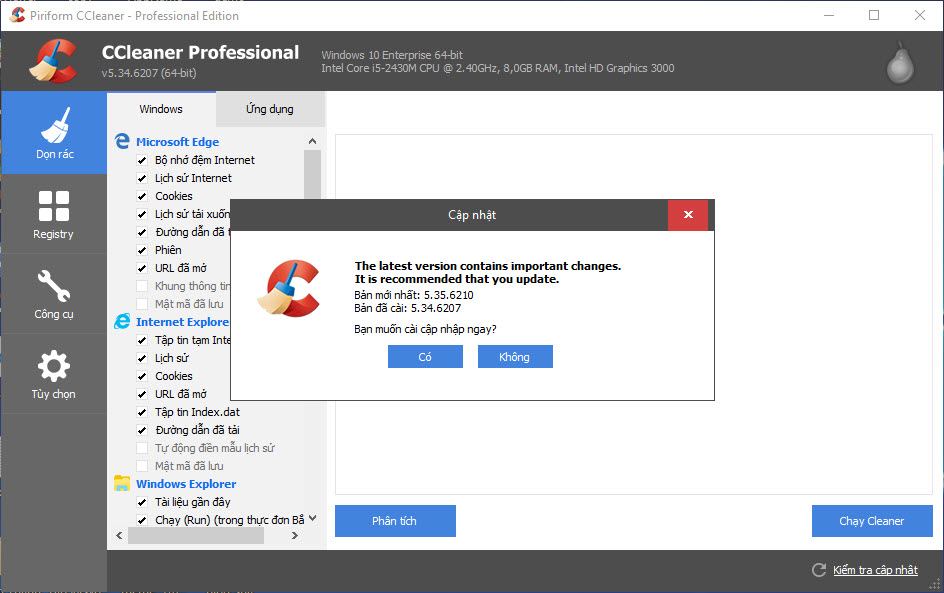Toggle Lịch sử under Internet Explorer
944x593 pixels.
[x=142, y=358]
